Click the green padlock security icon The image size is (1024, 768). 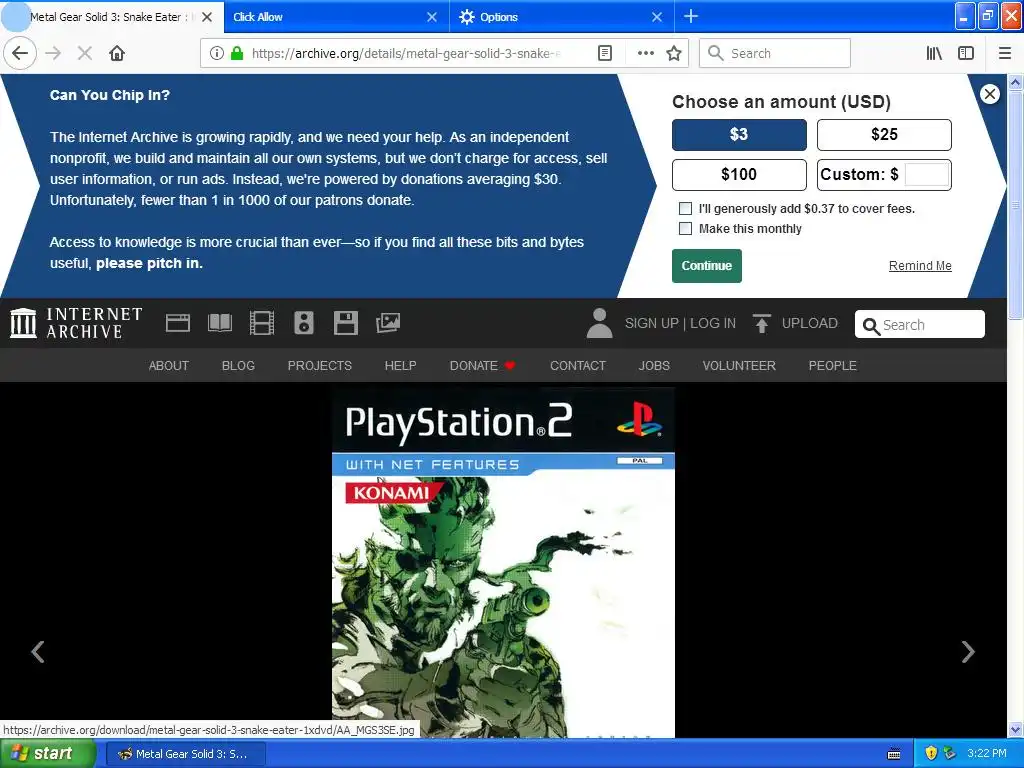pos(237,53)
